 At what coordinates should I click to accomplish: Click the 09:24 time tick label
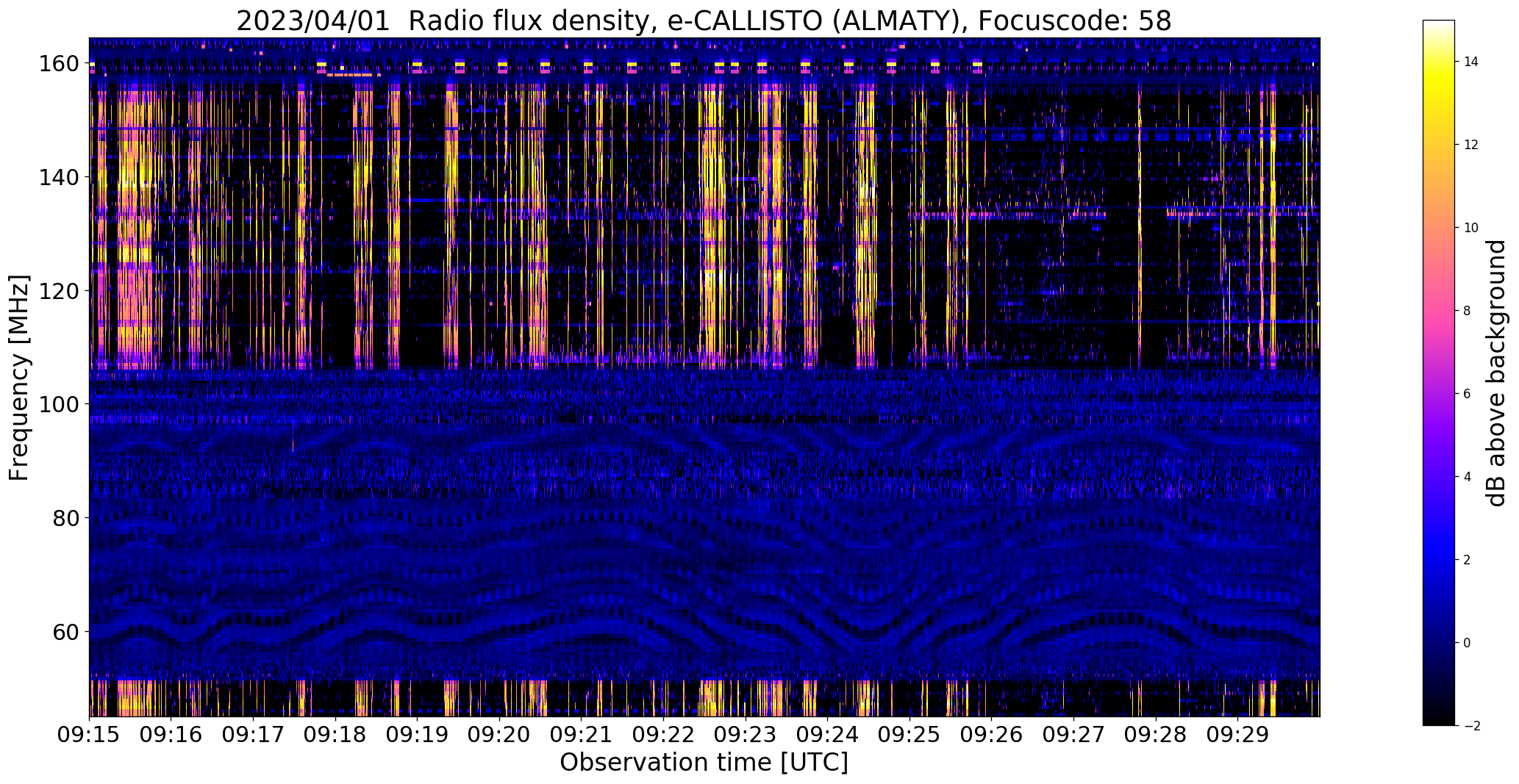(827, 736)
